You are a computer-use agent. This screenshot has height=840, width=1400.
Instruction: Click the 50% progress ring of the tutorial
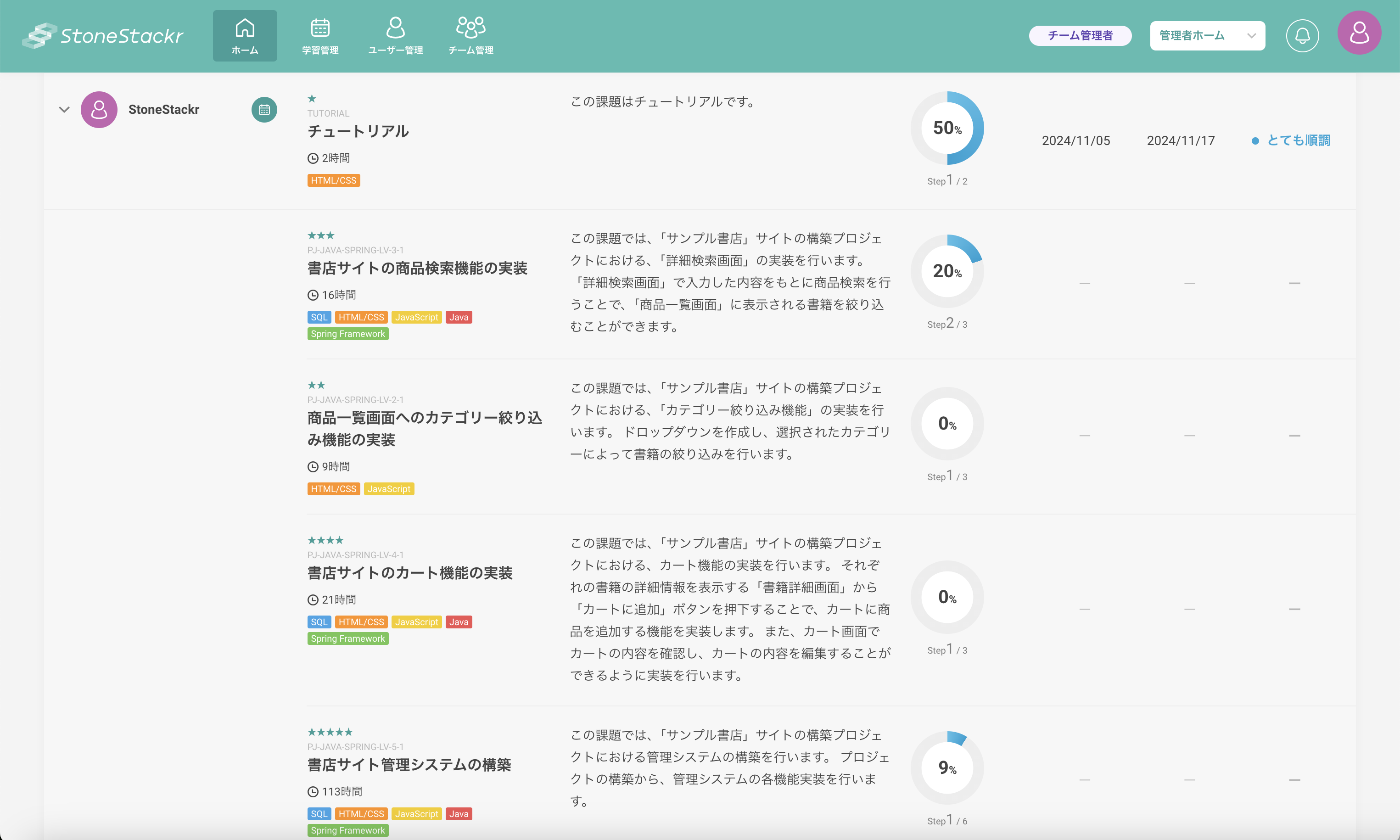pyautogui.click(x=947, y=128)
